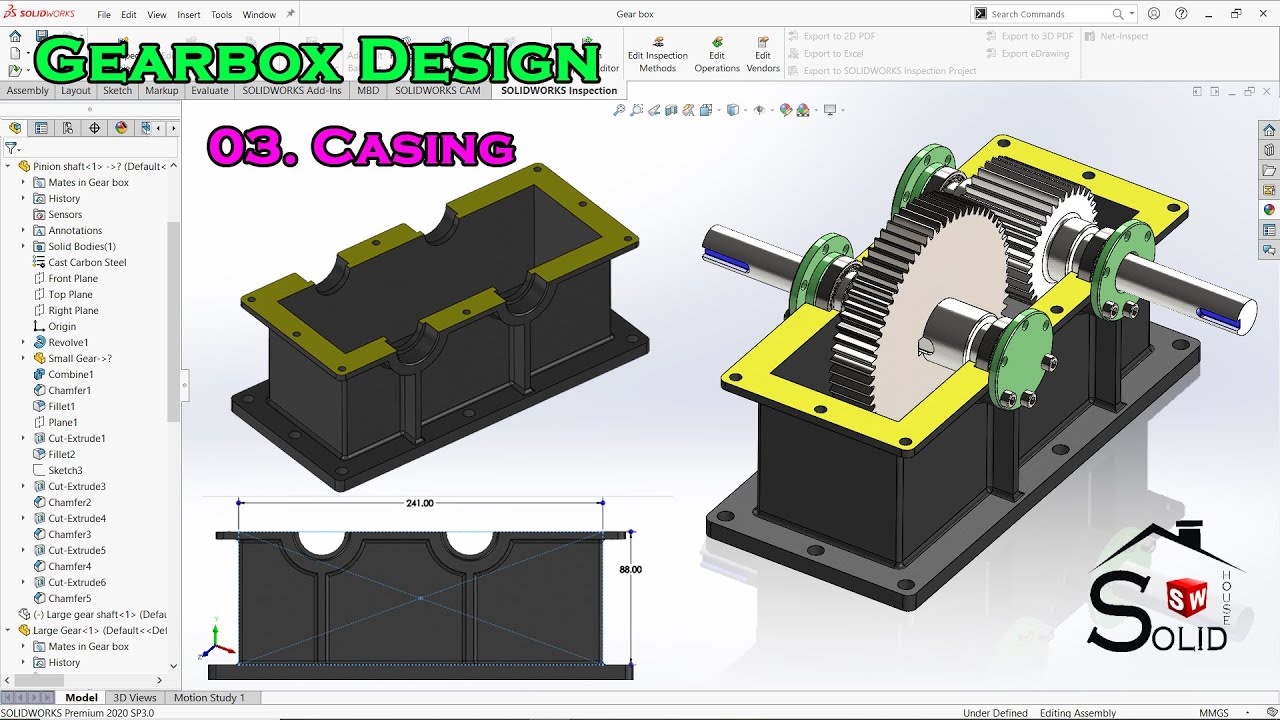Click the MMGS unit system in status bar
Image resolution: width=1280 pixels, height=720 pixels.
[x=1214, y=713]
